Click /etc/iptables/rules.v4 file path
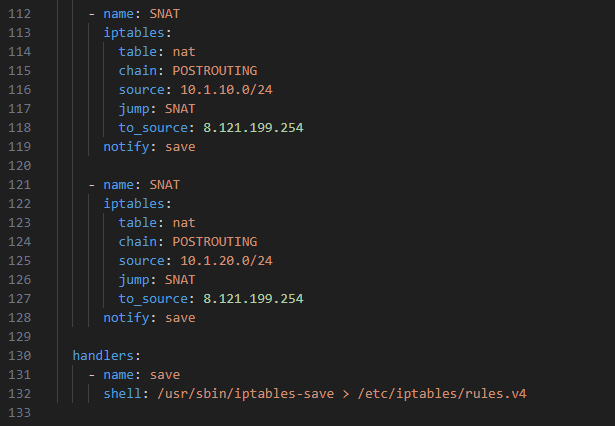This screenshot has height=426, width=615. click(442, 393)
